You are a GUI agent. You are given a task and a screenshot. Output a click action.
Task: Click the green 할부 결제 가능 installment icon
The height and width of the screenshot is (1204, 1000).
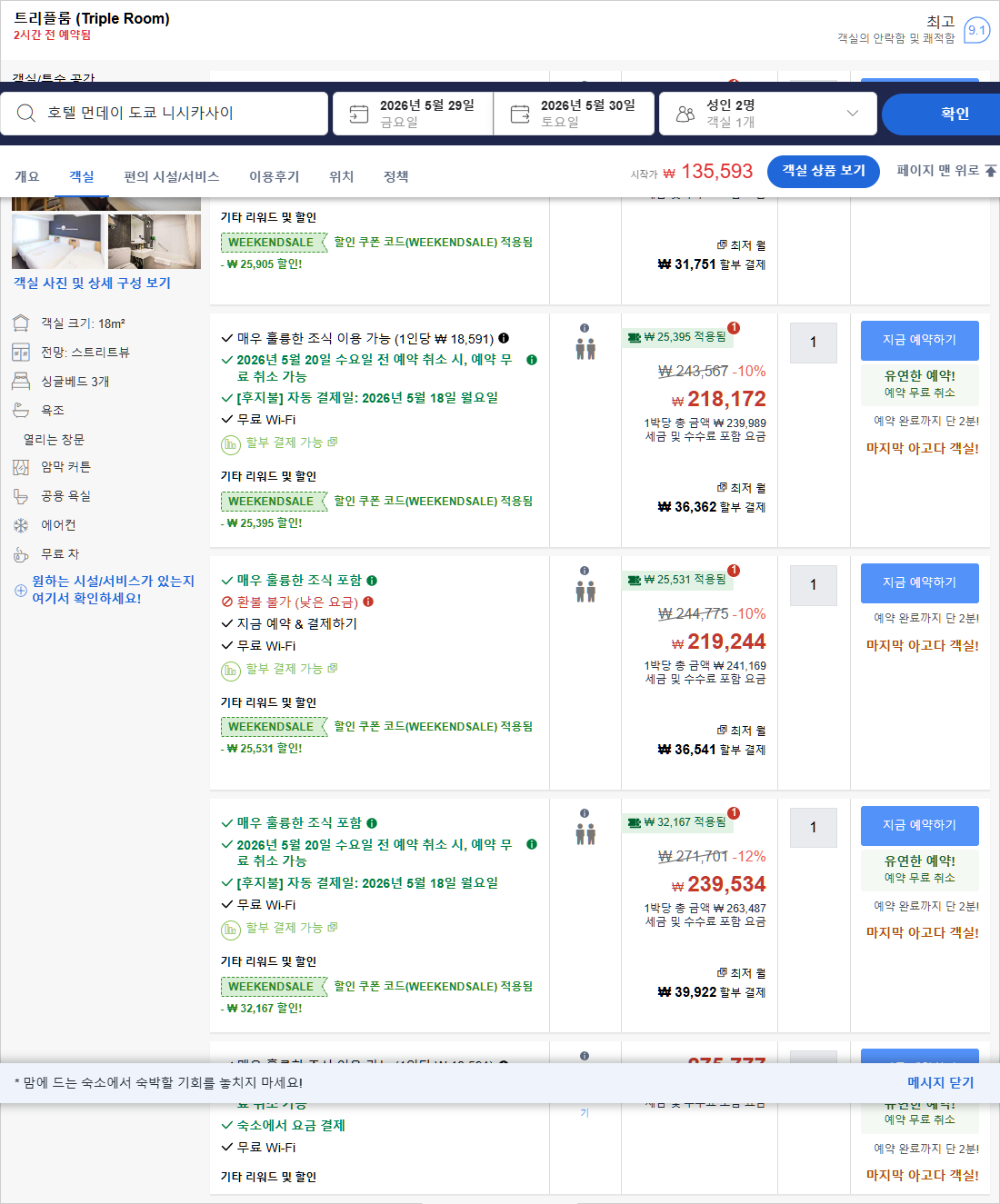pyautogui.click(x=230, y=443)
